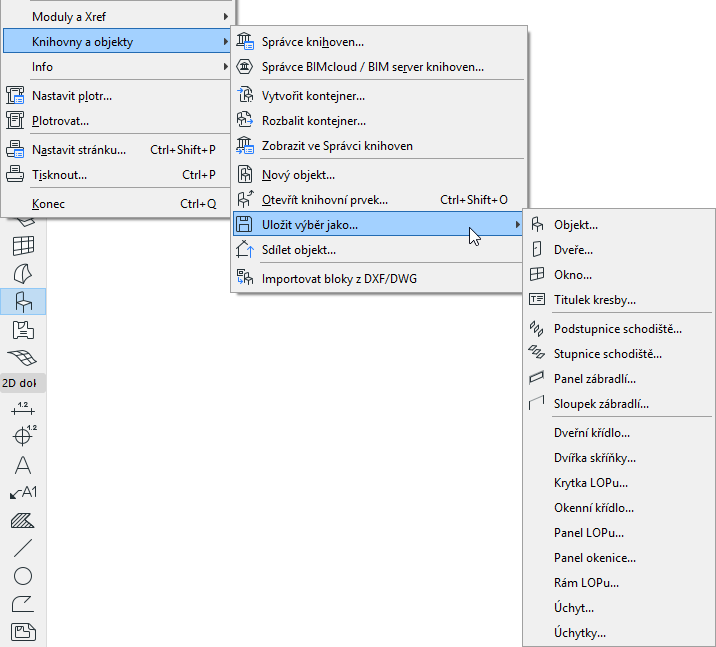Click the Nastavit plotr plotter icon

[x=15, y=95]
